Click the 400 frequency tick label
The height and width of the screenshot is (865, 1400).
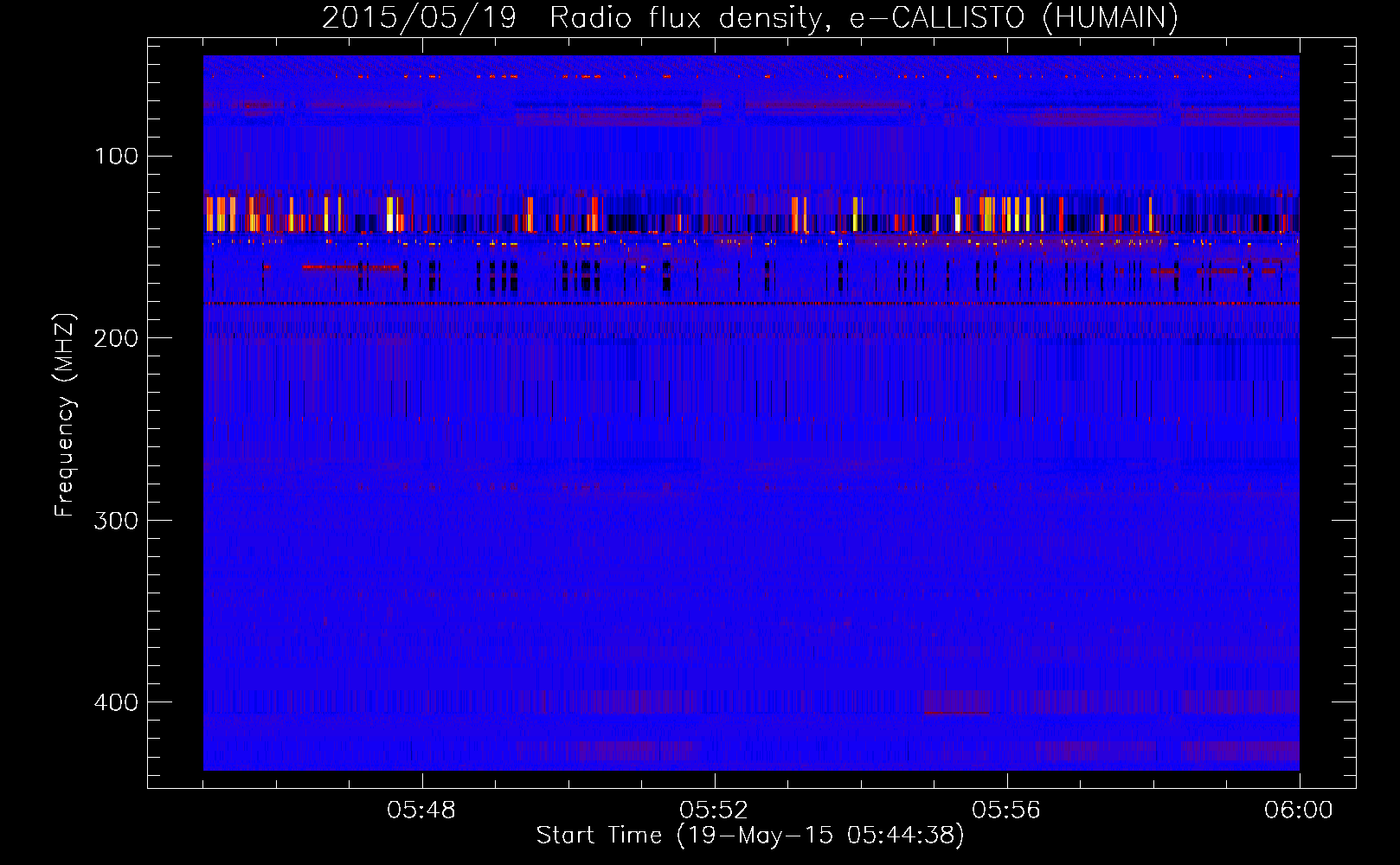click(x=117, y=702)
